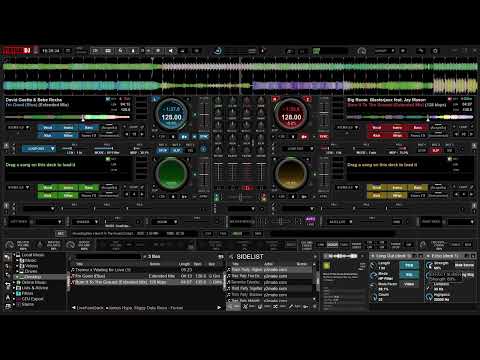Play deck 1 with the blue play button

[184, 137]
